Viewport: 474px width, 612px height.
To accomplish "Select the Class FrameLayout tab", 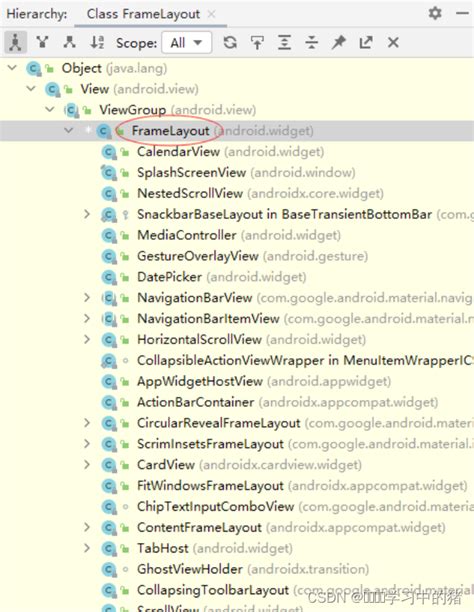I will click(143, 14).
